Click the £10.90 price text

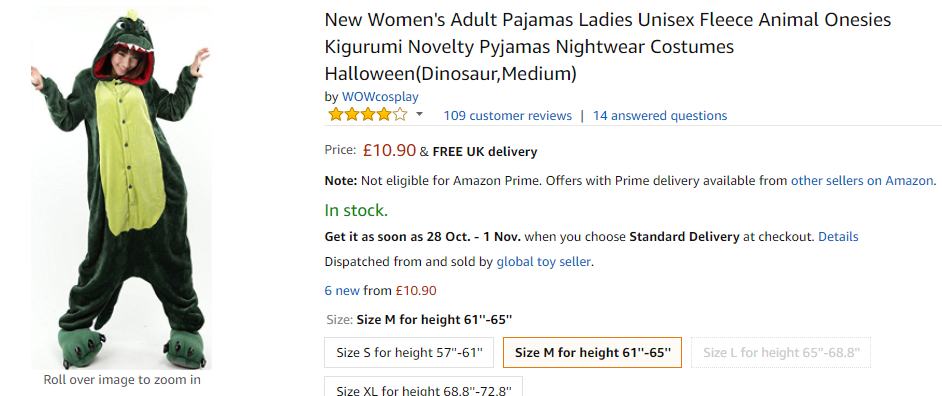389,150
